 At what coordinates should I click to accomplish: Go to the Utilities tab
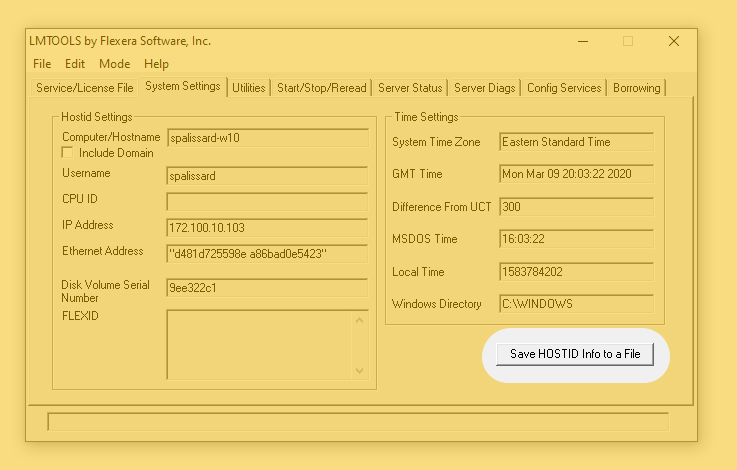click(249, 88)
